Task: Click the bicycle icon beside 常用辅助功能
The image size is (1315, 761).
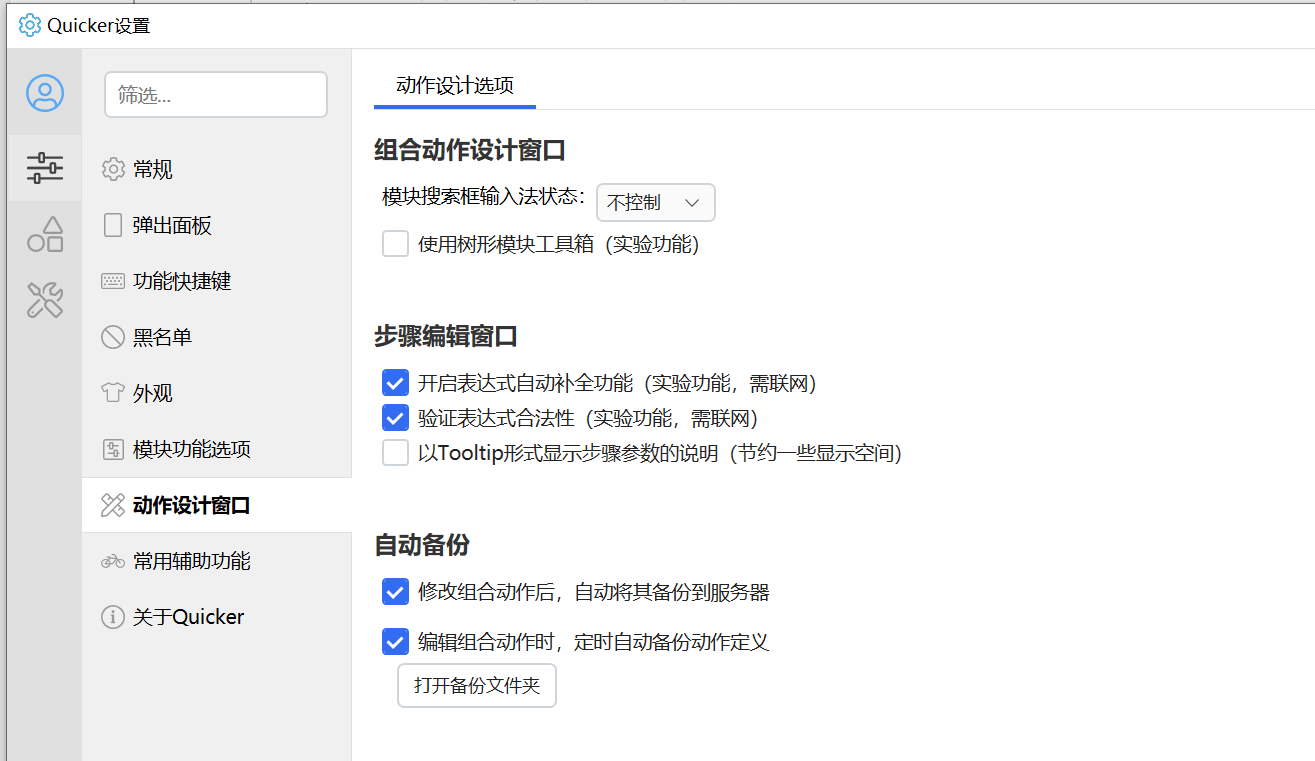Action: point(113,561)
